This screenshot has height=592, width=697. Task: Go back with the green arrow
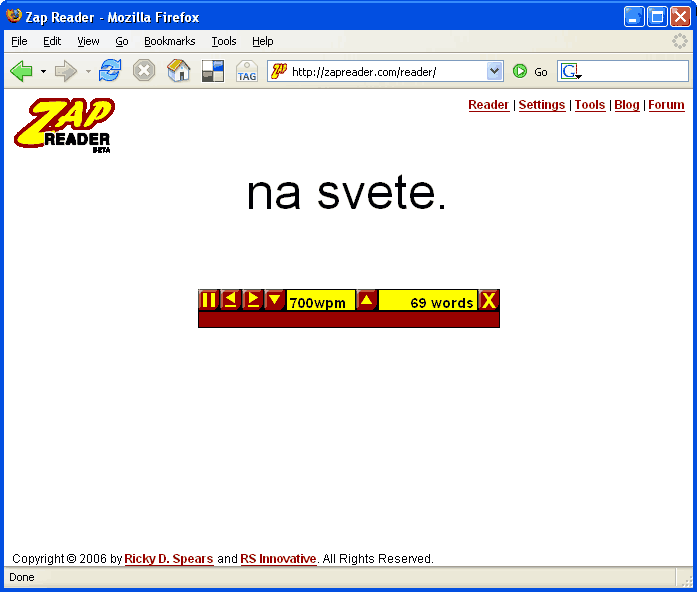click(21, 71)
